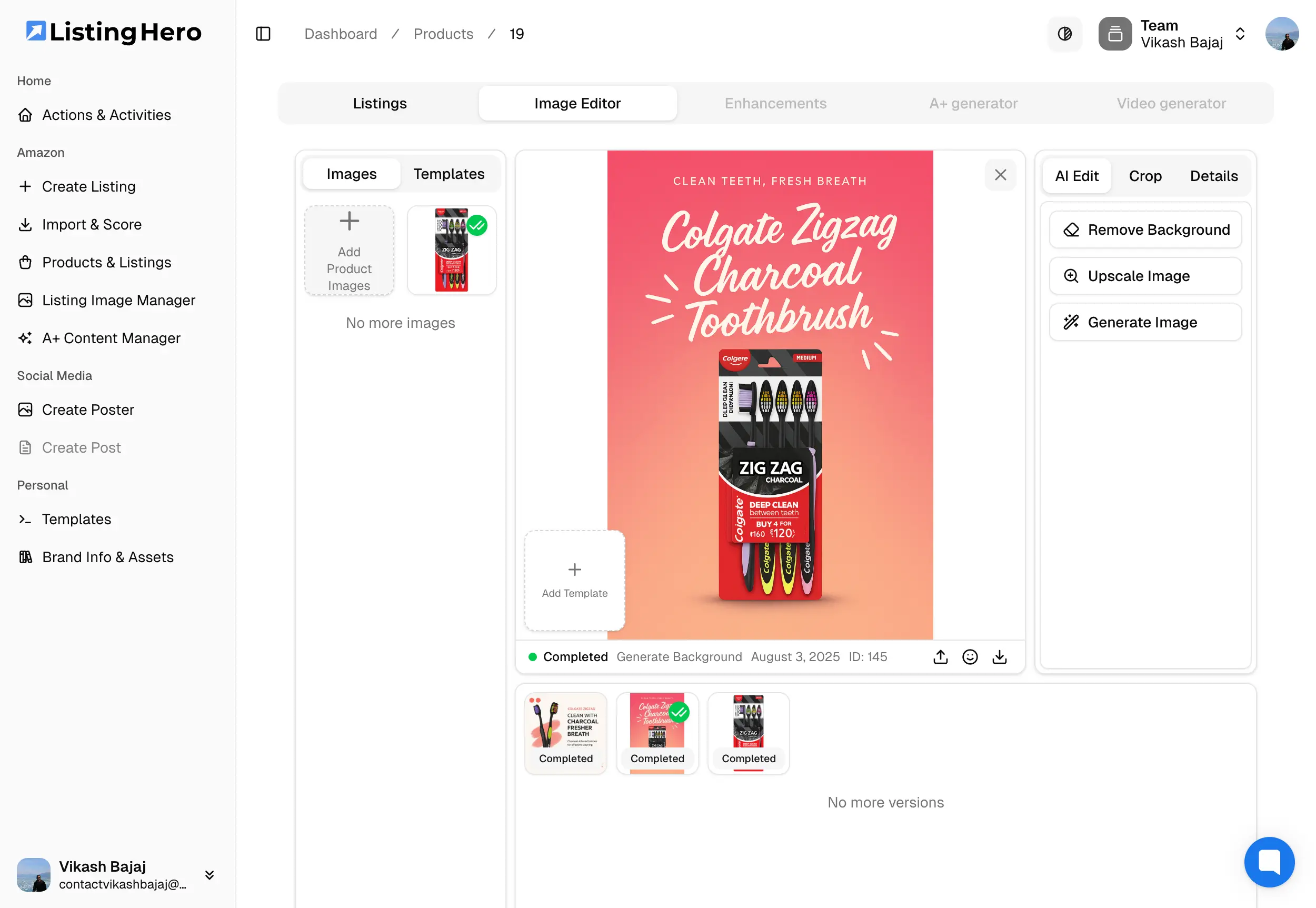This screenshot has width=1316, height=908.
Task: Open the profile avatar at top right
Action: point(1281,34)
